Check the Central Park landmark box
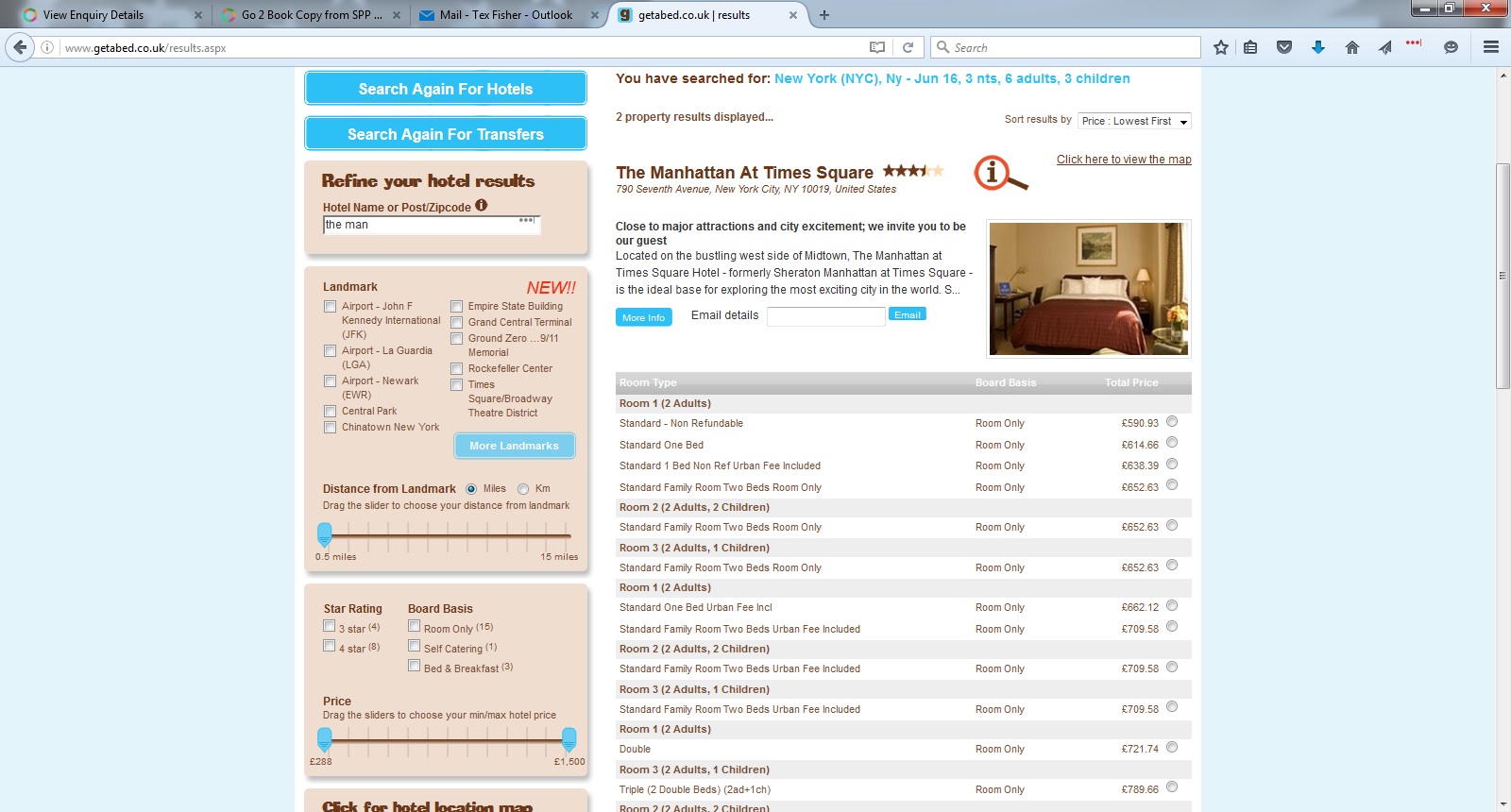 (x=330, y=411)
